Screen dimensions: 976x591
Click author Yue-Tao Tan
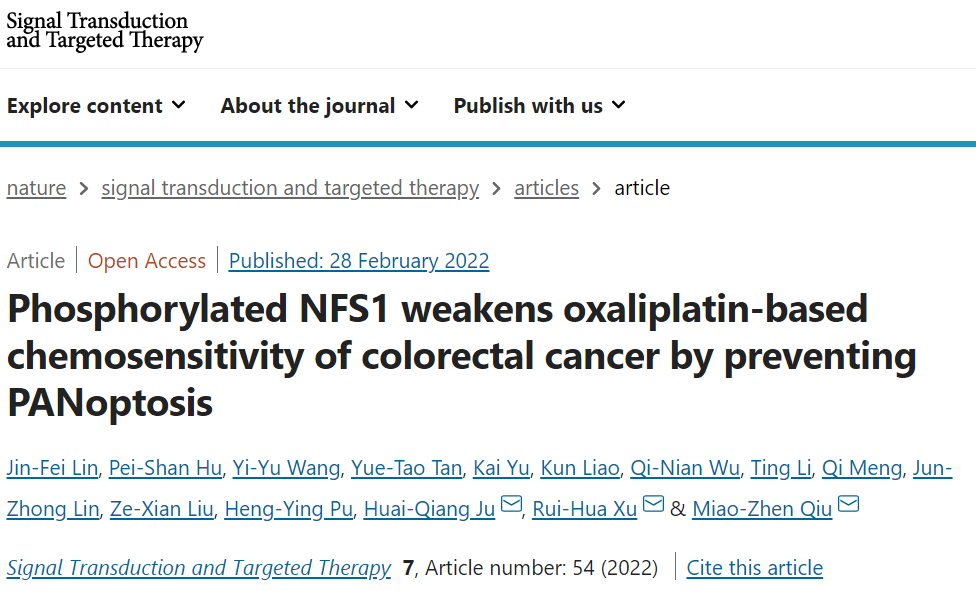point(406,468)
